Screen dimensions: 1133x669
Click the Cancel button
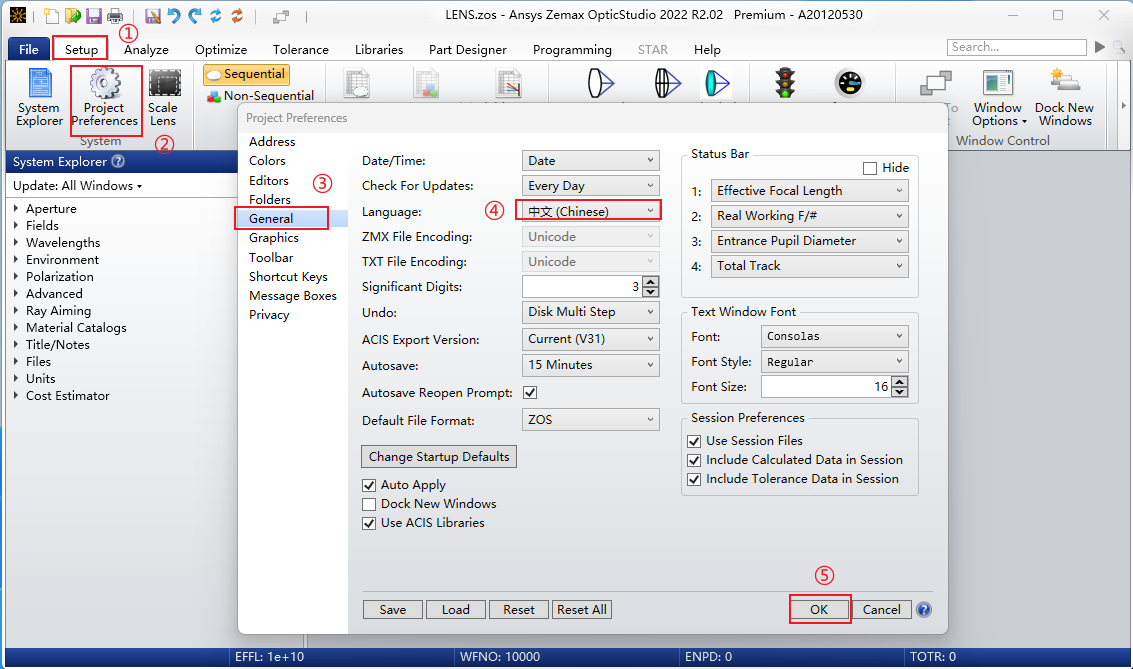[x=882, y=610]
